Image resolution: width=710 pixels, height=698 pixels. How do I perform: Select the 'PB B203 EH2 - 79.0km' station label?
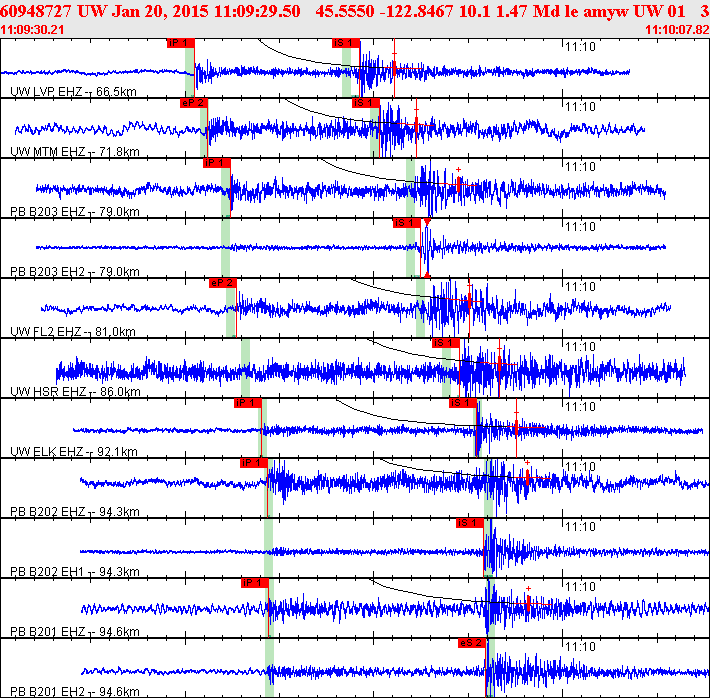pos(75,271)
